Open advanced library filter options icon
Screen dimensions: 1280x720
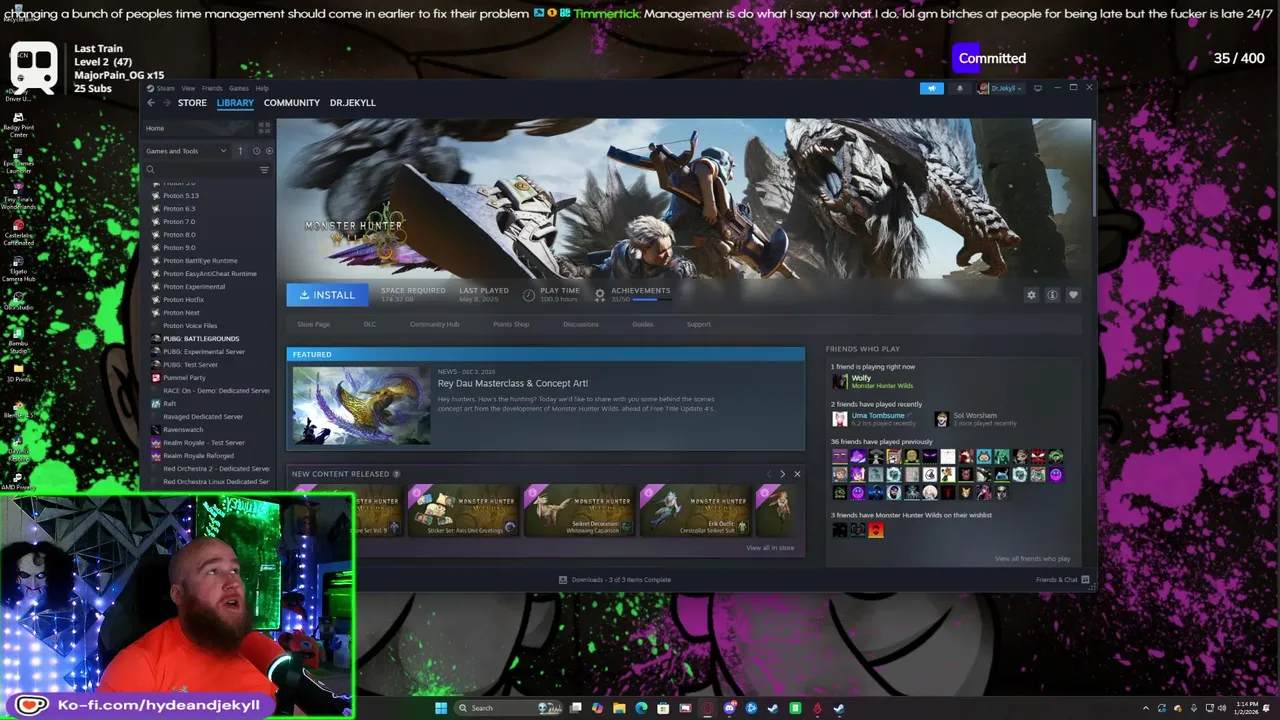264,170
